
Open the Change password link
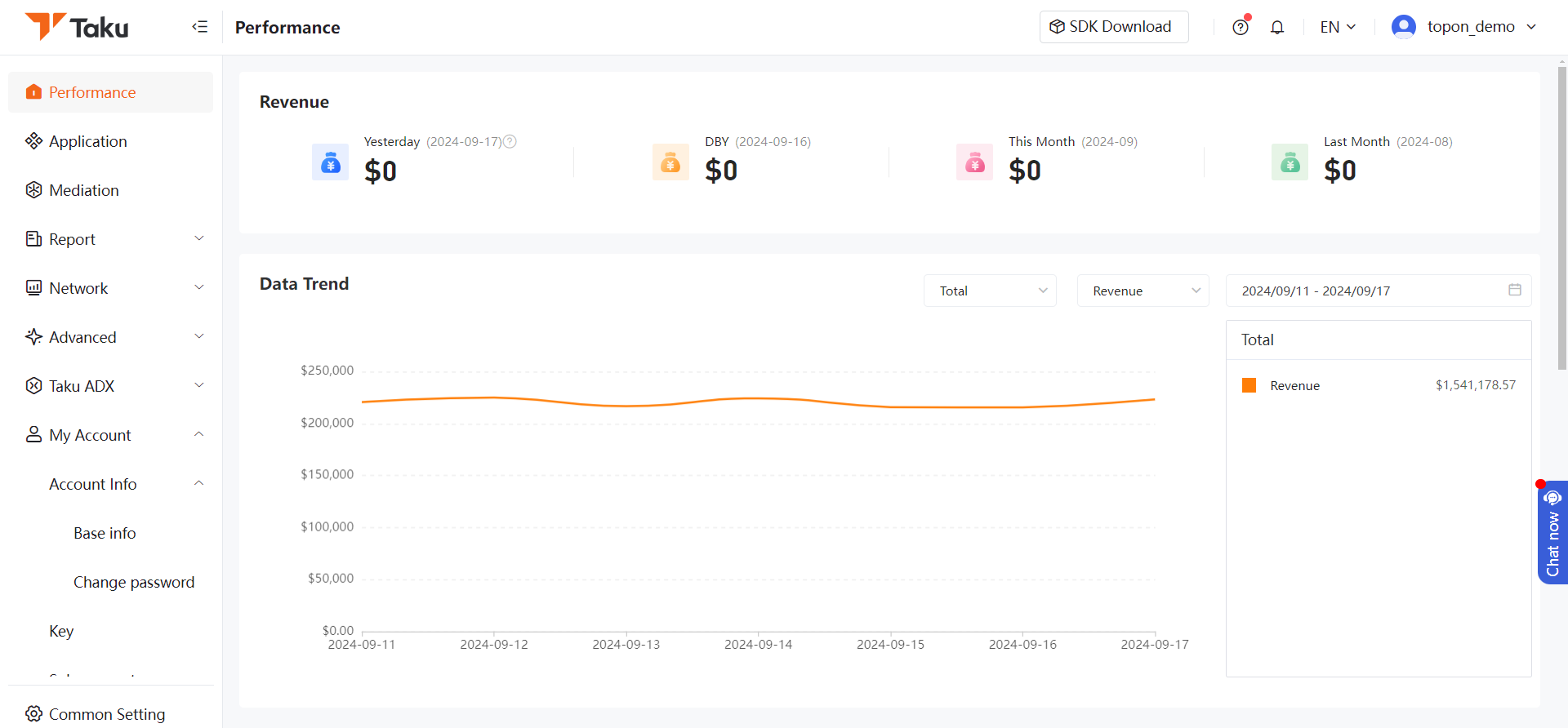click(134, 582)
